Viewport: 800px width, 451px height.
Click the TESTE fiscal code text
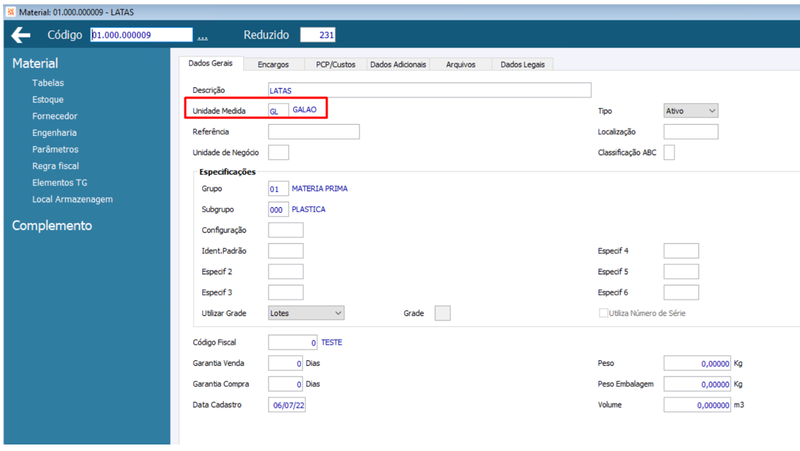(332, 342)
